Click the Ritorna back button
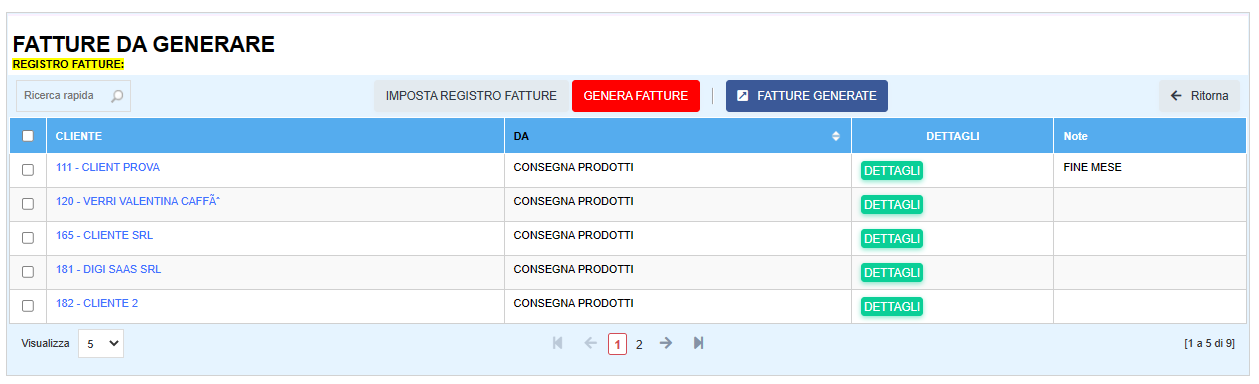Screen dimensions: 1259x384 pos(1199,96)
